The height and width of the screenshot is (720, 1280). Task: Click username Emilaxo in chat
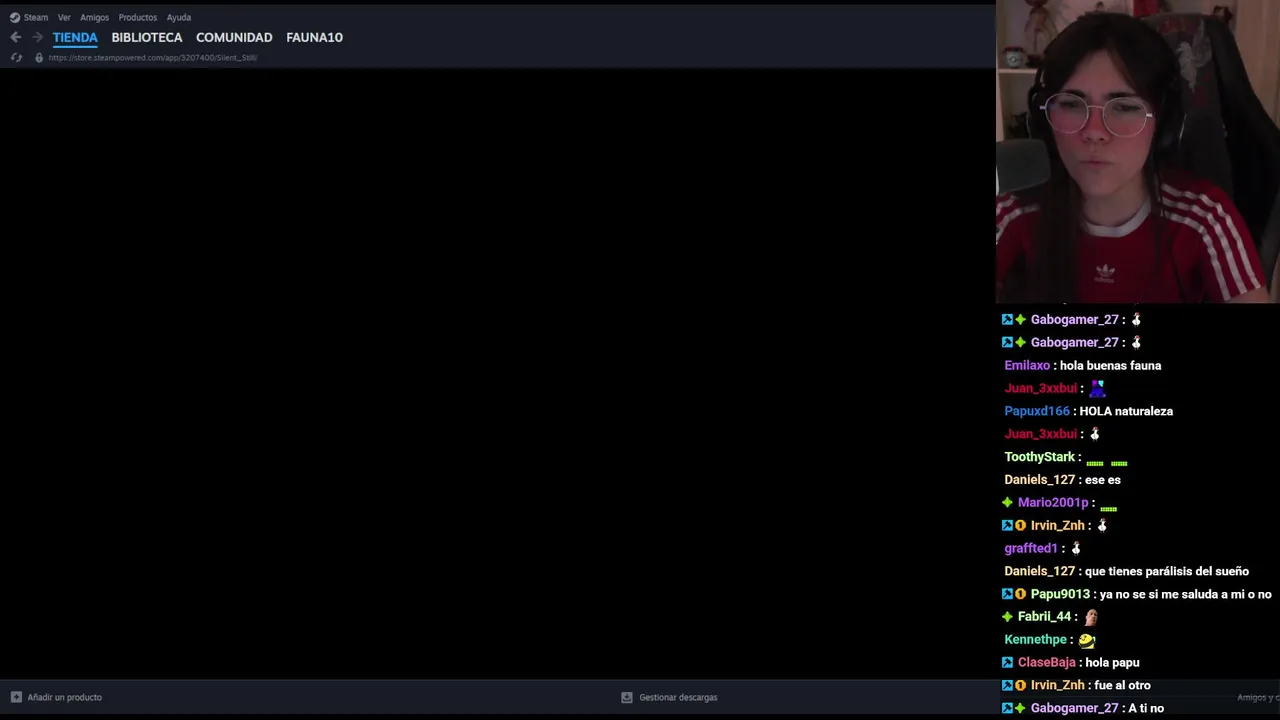(x=1027, y=366)
